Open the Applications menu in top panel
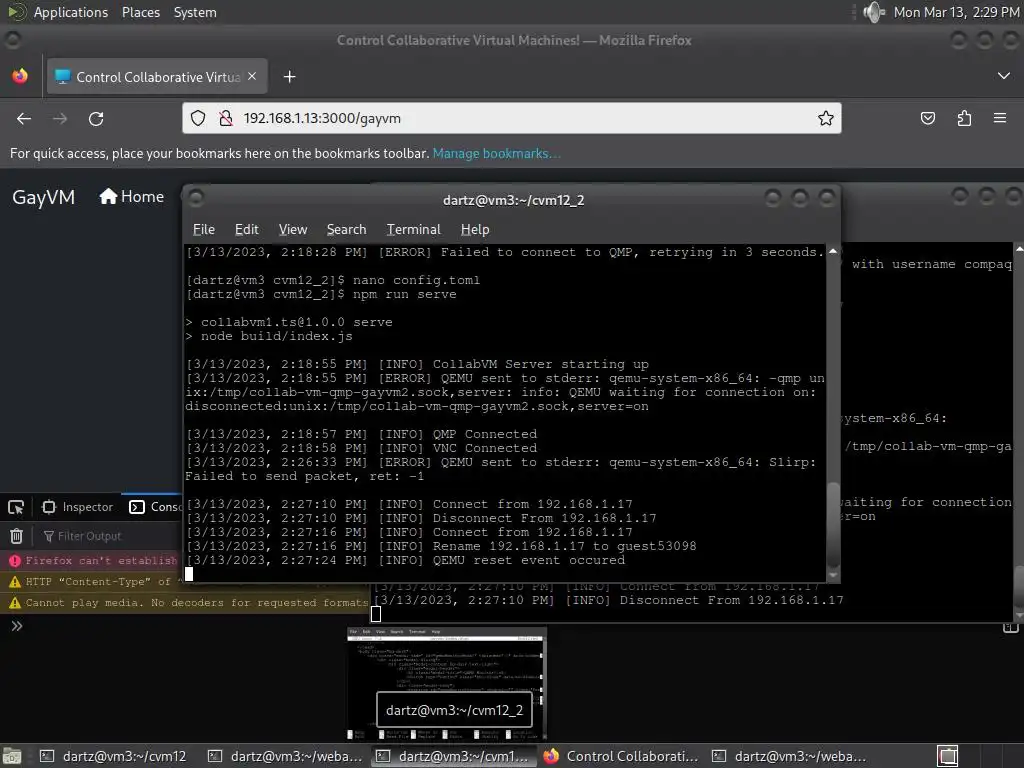The height and width of the screenshot is (768, 1024). point(71,12)
